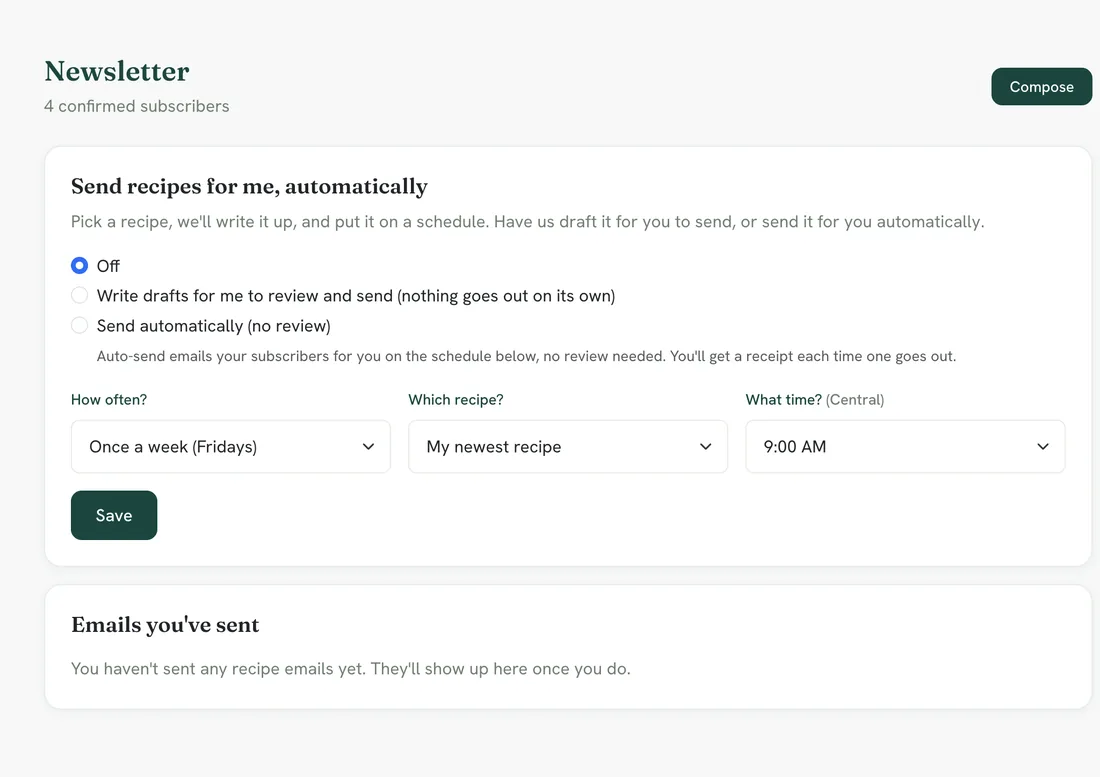Click the Newsletter page heading
This screenshot has height=777, width=1100.
pos(116,72)
